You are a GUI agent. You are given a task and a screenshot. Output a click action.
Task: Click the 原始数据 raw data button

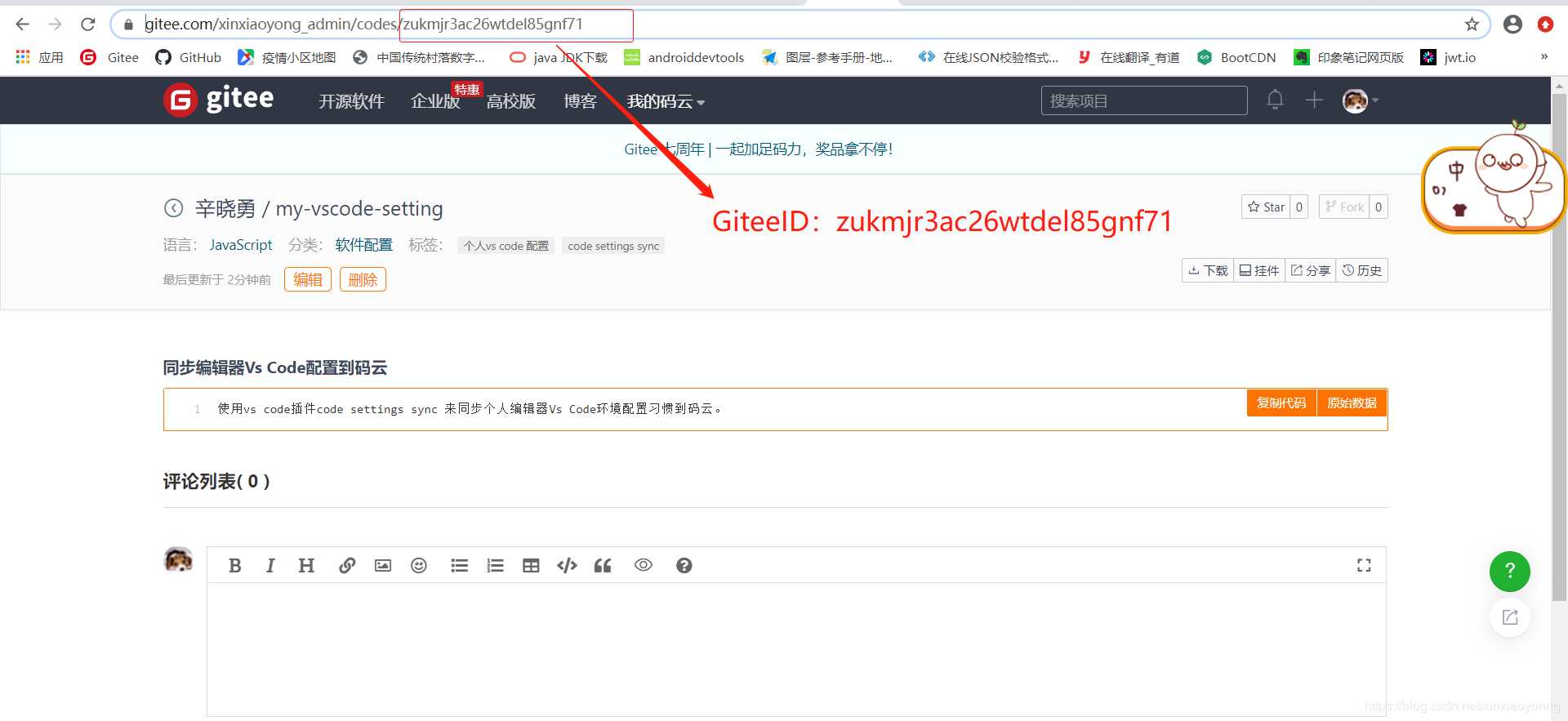[x=1352, y=403]
